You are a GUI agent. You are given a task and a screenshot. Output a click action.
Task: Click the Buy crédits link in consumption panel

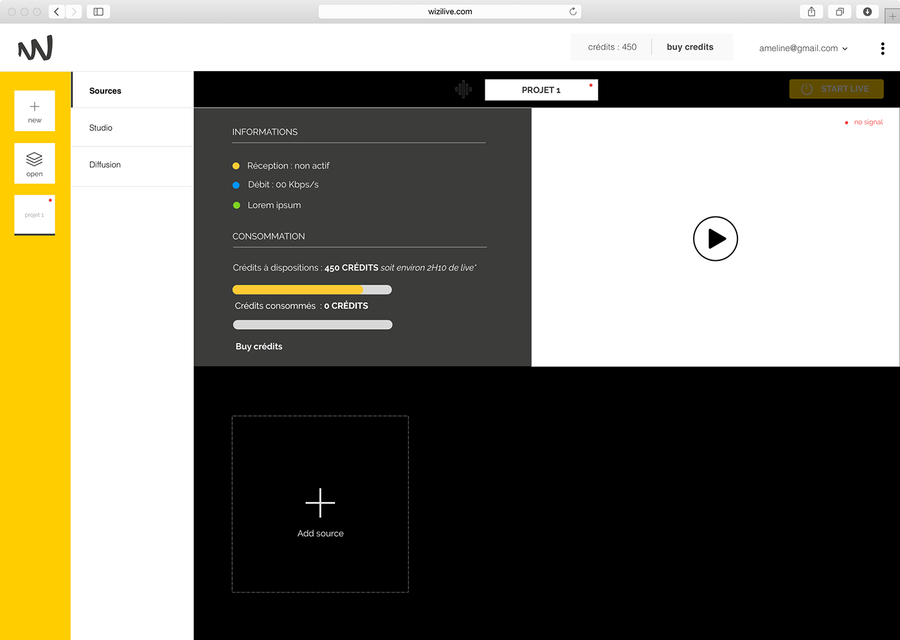259,347
